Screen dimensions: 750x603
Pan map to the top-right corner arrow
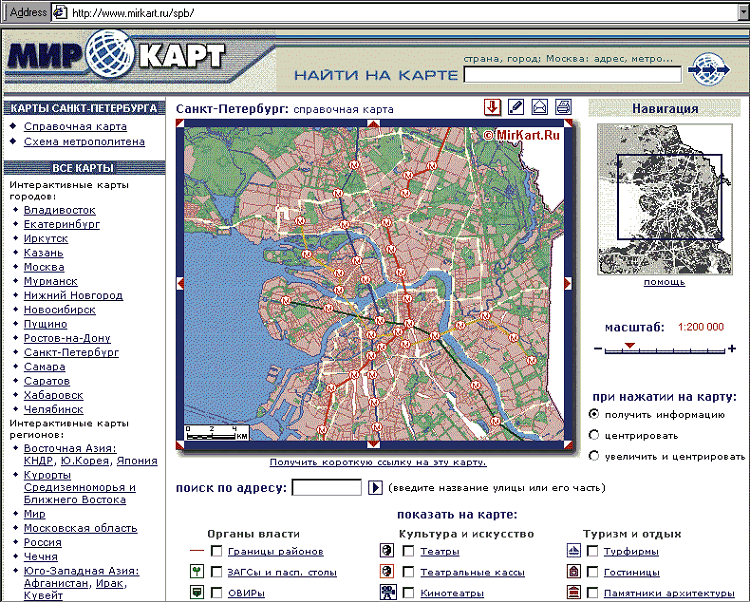(x=568, y=123)
